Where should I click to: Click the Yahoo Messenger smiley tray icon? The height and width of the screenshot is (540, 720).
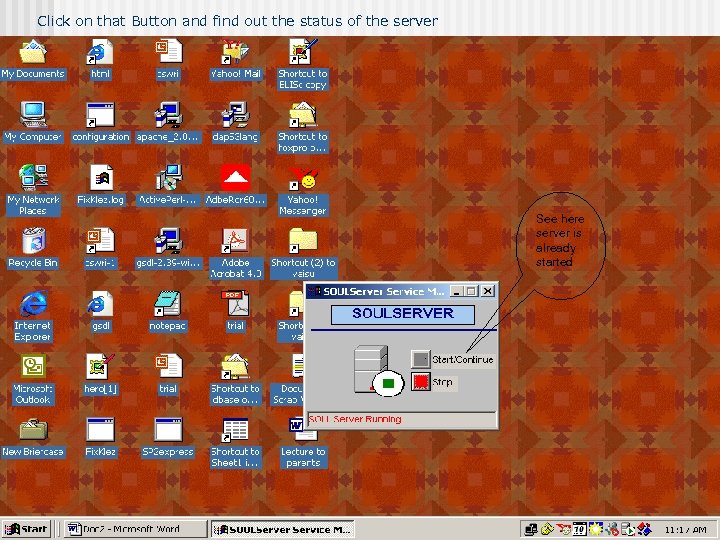tap(563, 529)
